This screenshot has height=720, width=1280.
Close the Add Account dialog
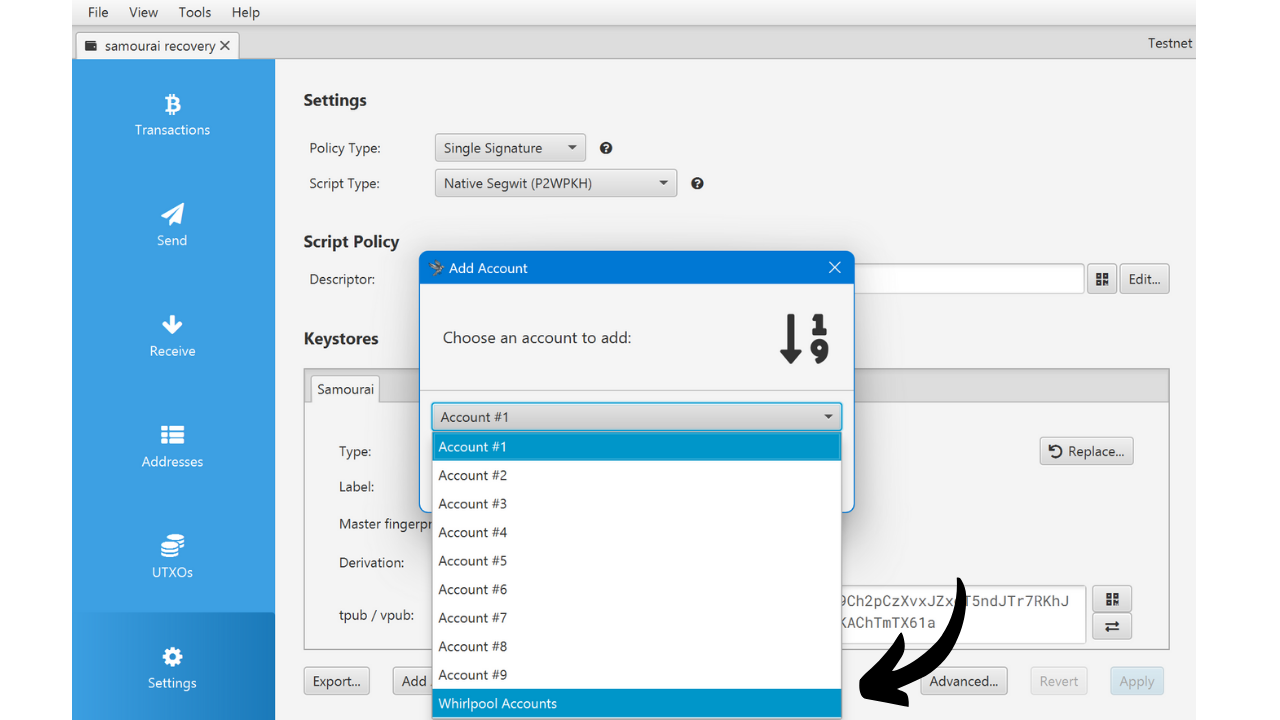point(835,268)
